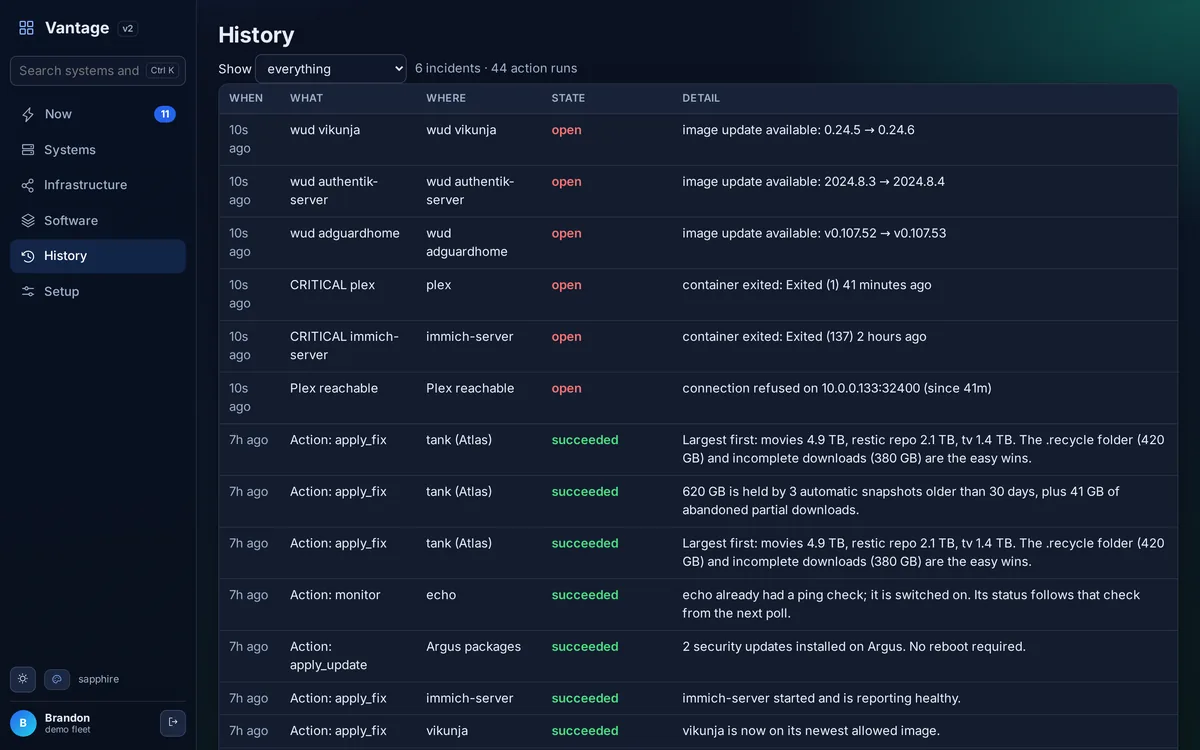Image resolution: width=1200 pixels, height=750 pixels.
Task: Click the v0.107.52 to v0.107.53 update detail
Action: point(814,233)
